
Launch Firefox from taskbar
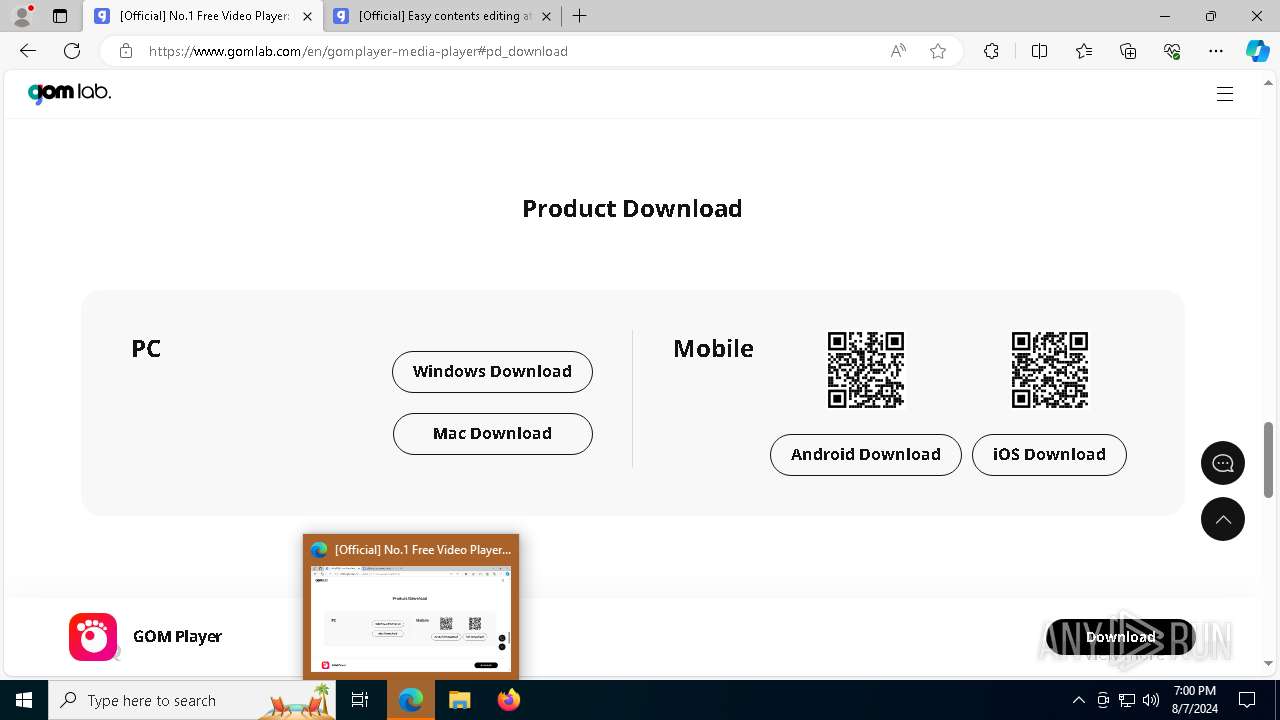[509, 700]
